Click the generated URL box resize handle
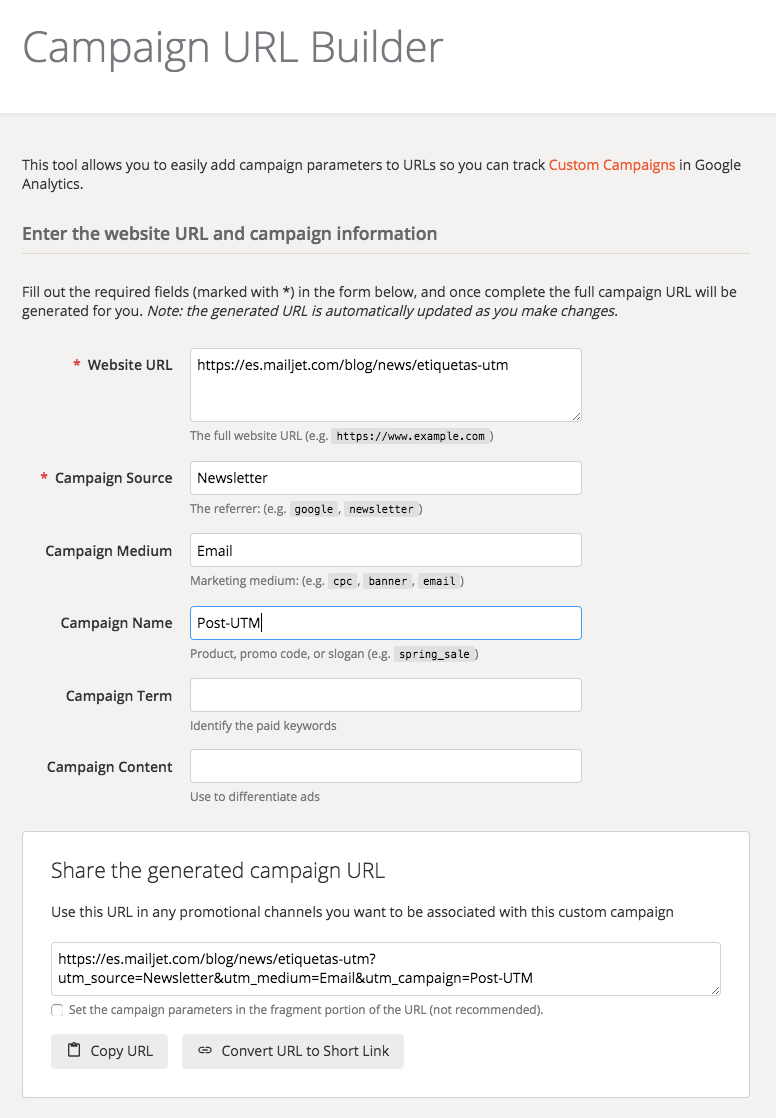The image size is (776, 1118). point(715,990)
